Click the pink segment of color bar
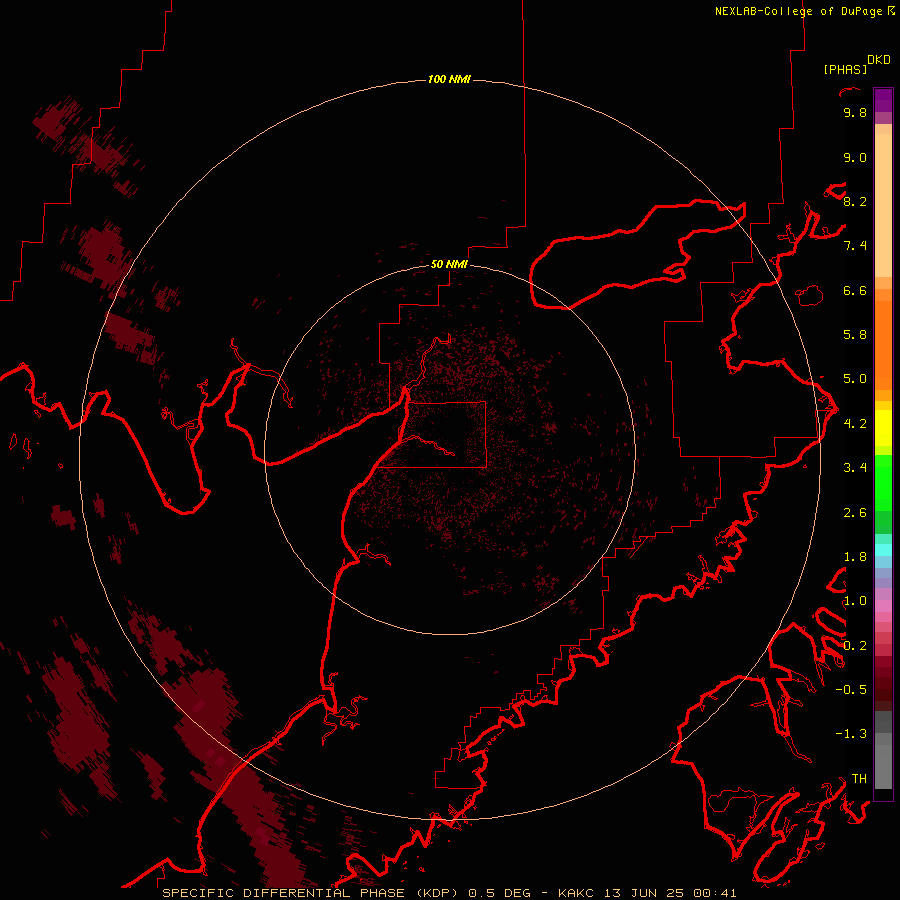Screen dimensions: 900x900 [883, 606]
